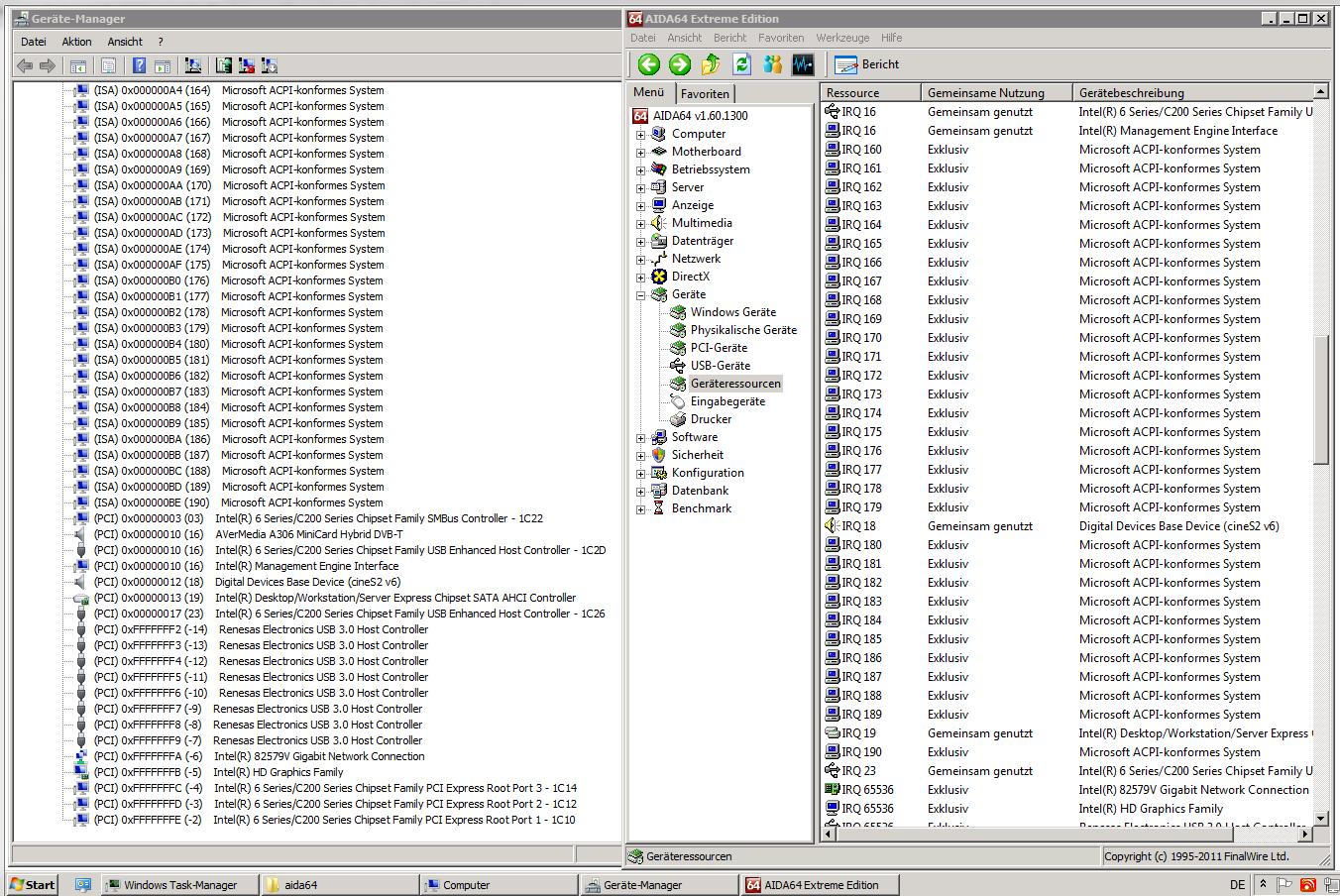Collapse the Geräte tree node
Viewport: 1340px width, 896px height.
[x=640, y=295]
